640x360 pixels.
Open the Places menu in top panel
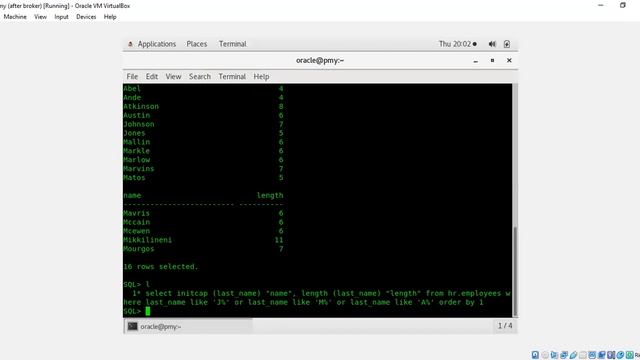(x=197, y=44)
